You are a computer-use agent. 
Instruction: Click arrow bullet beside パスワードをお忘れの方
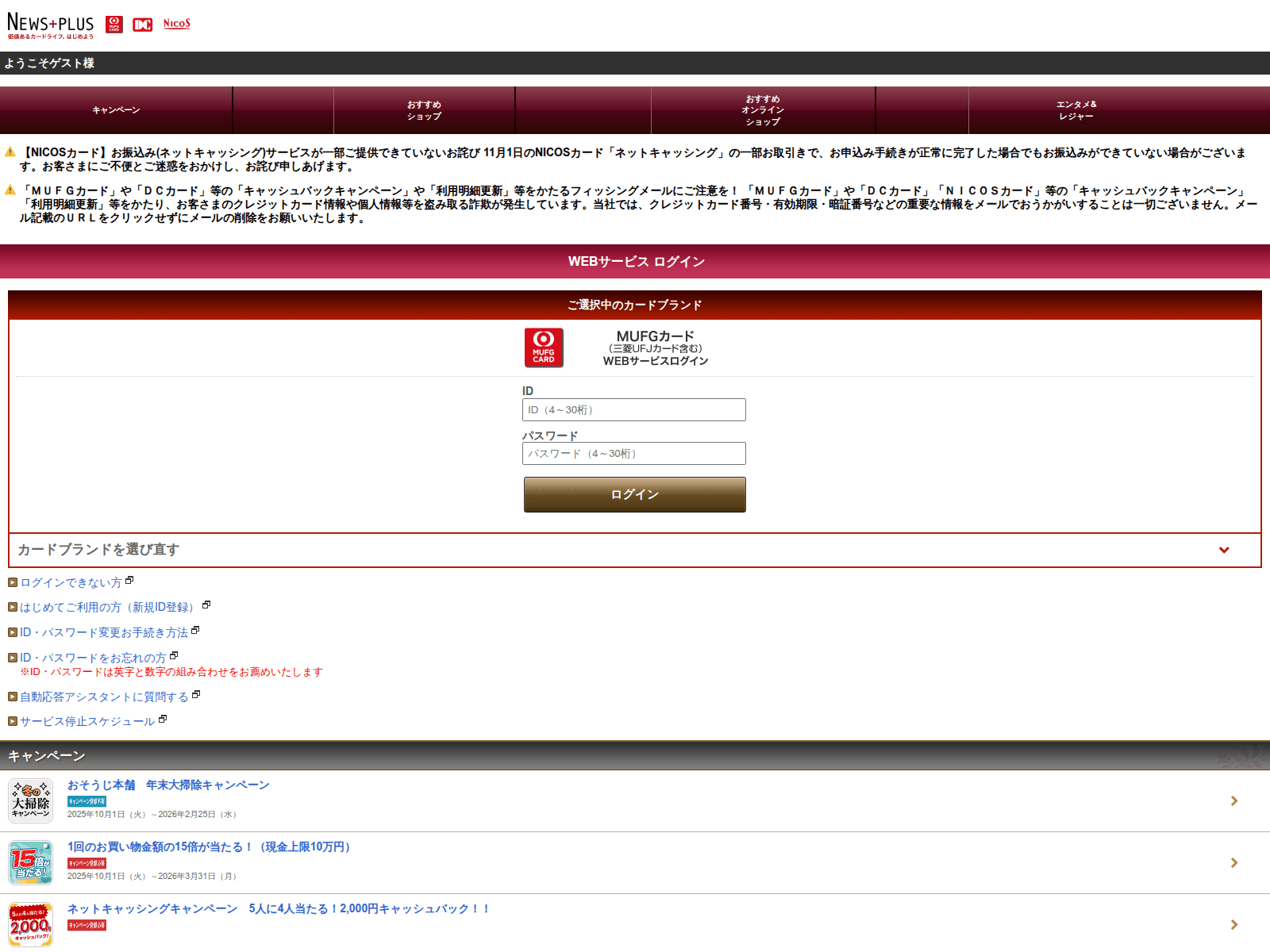tap(13, 658)
